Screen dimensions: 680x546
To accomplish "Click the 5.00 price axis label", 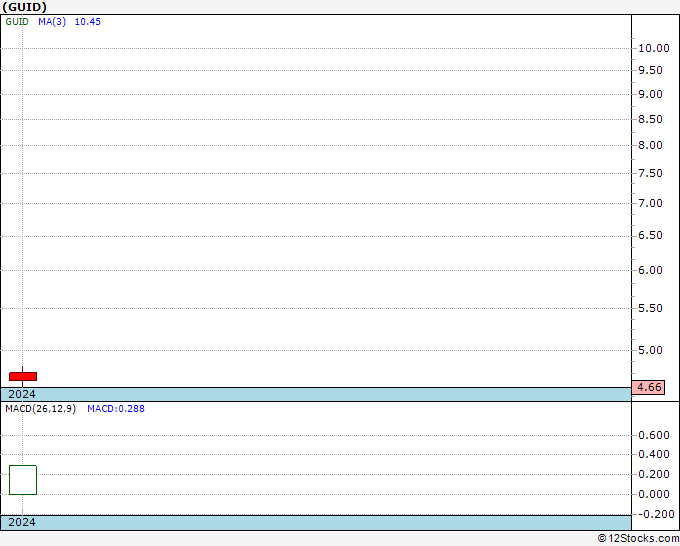I will coord(650,350).
